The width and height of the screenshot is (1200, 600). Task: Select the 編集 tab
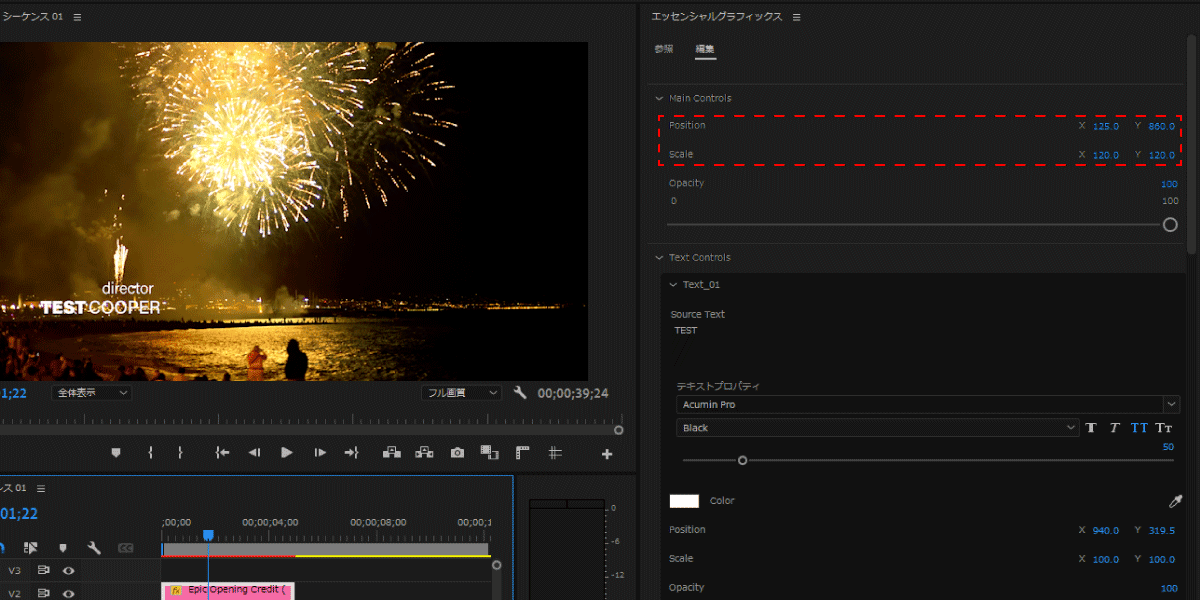pyautogui.click(x=706, y=49)
